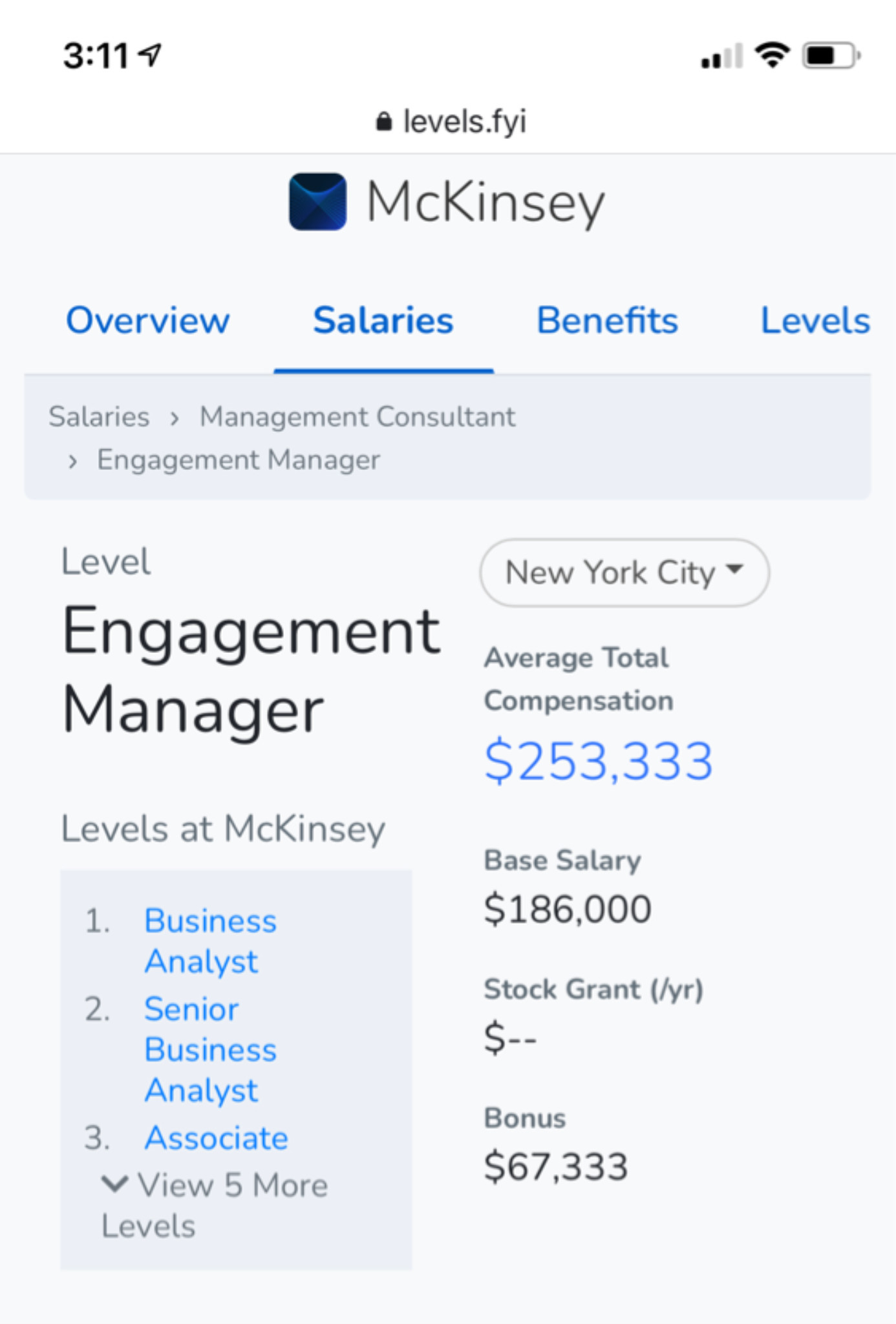
Task: Open the Business Analyst level link
Action: (x=211, y=941)
